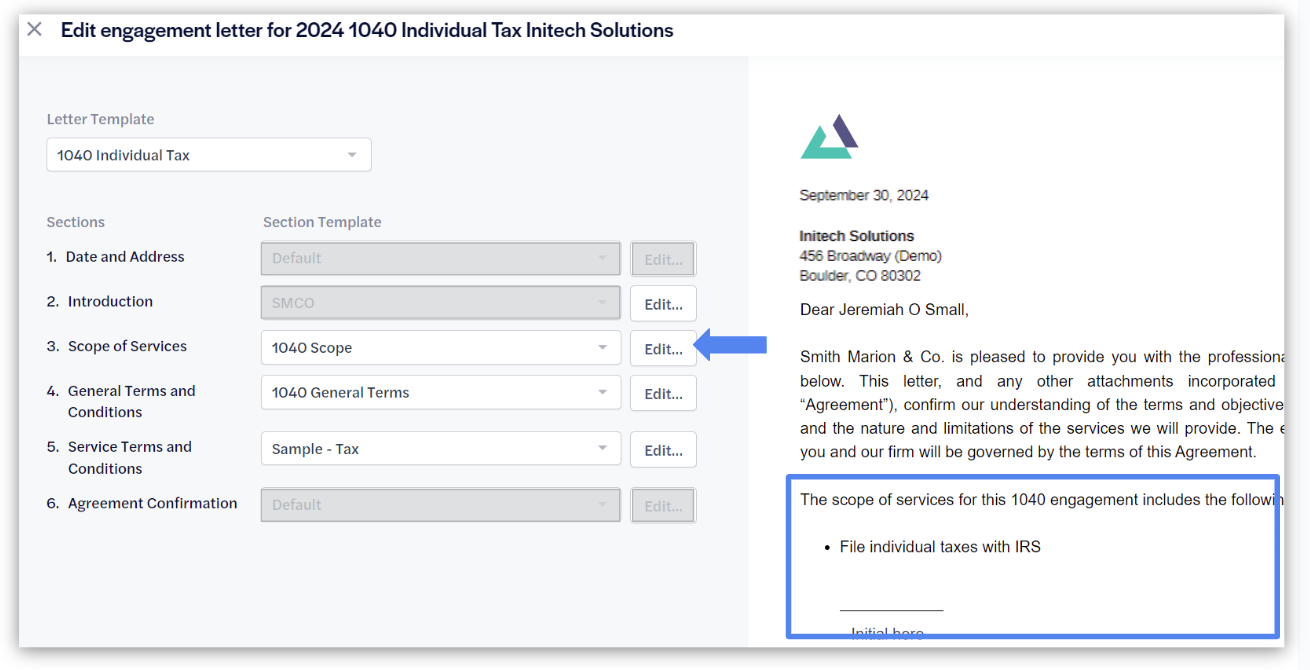
Task: Click the 'Service Terms and Conditions' section label
Action: pyautogui.click(x=130, y=457)
